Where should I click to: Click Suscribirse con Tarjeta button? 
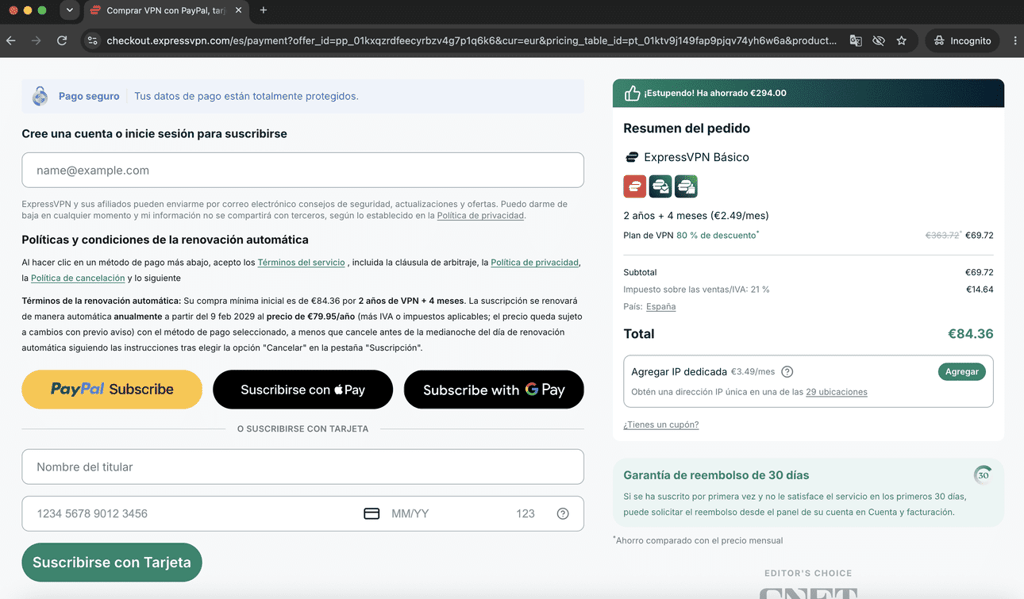[x=112, y=562]
